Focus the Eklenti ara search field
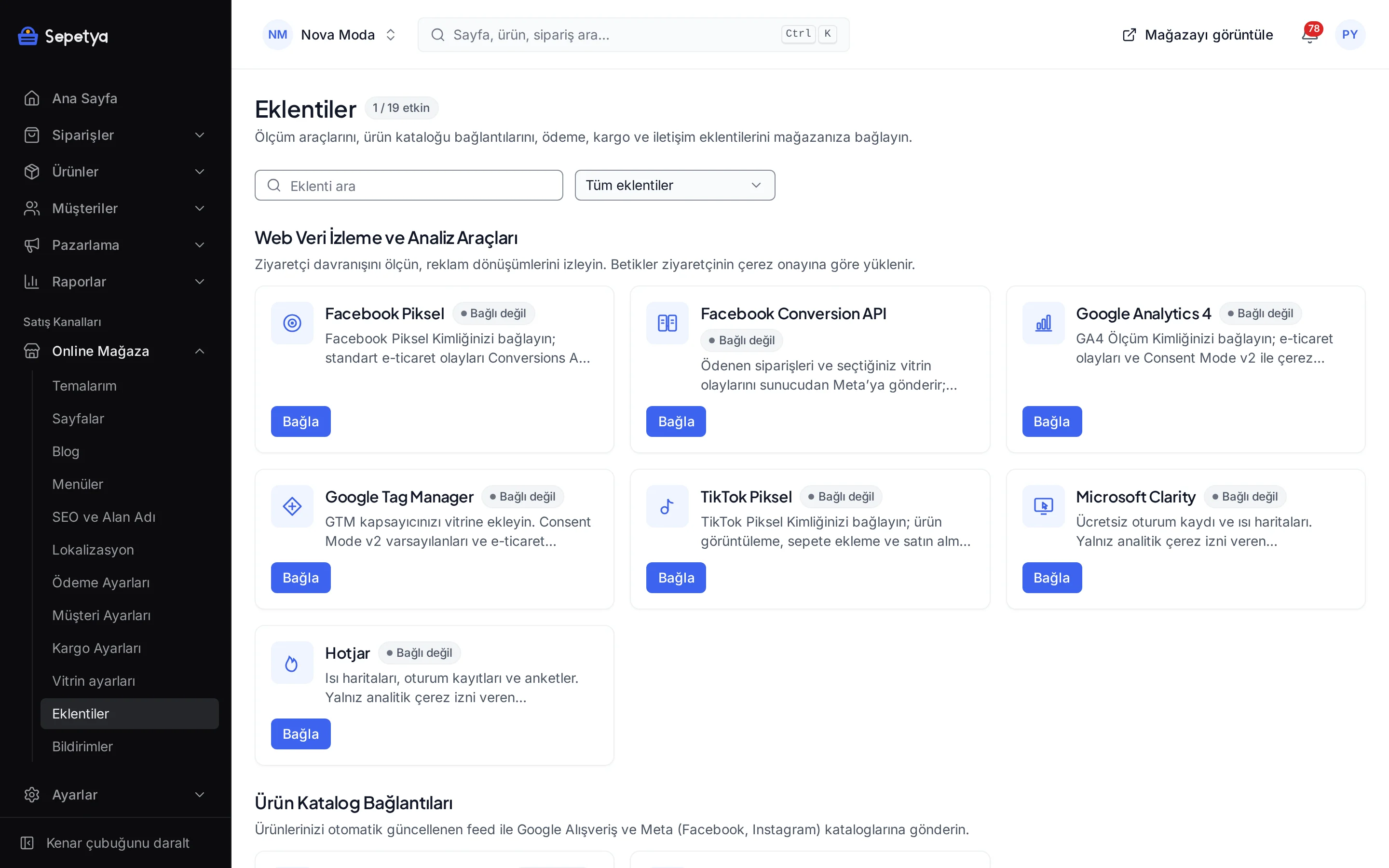Screen dimensions: 1389x868 409,186
